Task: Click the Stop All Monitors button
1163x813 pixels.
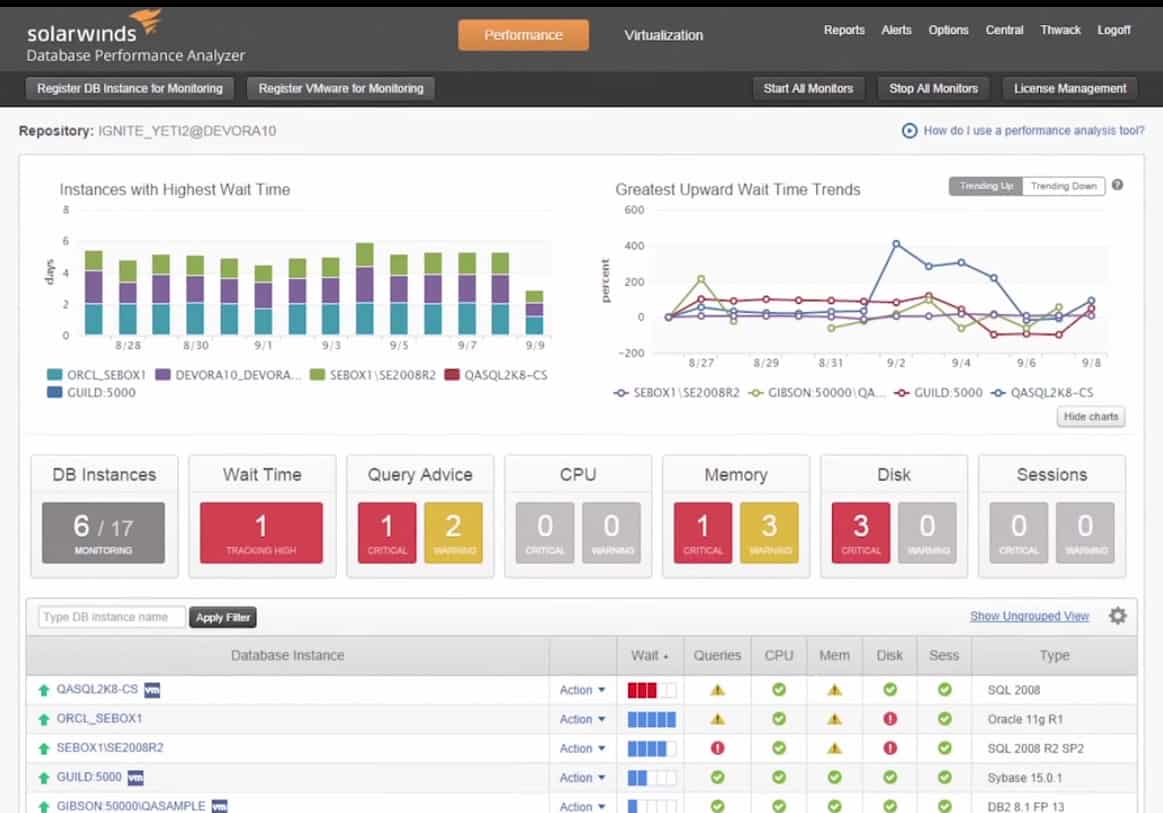Action: [933, 88]
